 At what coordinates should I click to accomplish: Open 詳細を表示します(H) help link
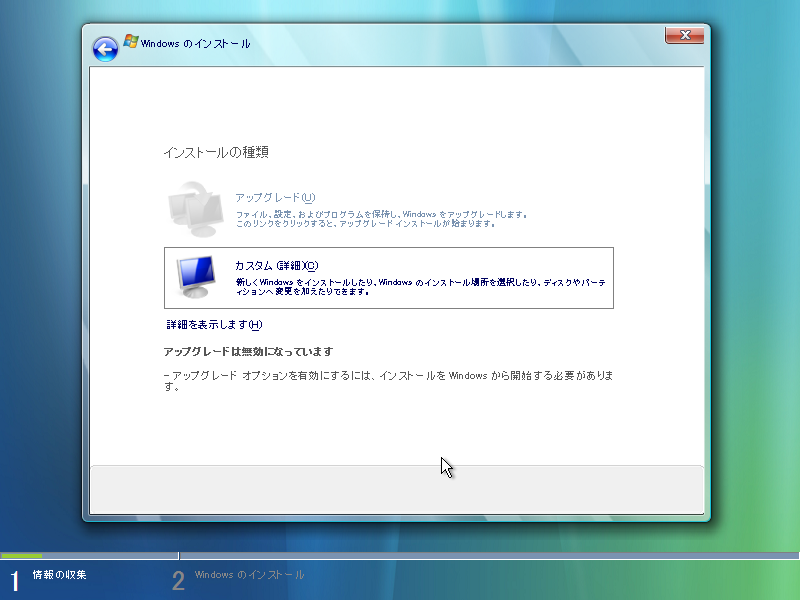click(x=214, y=324)
